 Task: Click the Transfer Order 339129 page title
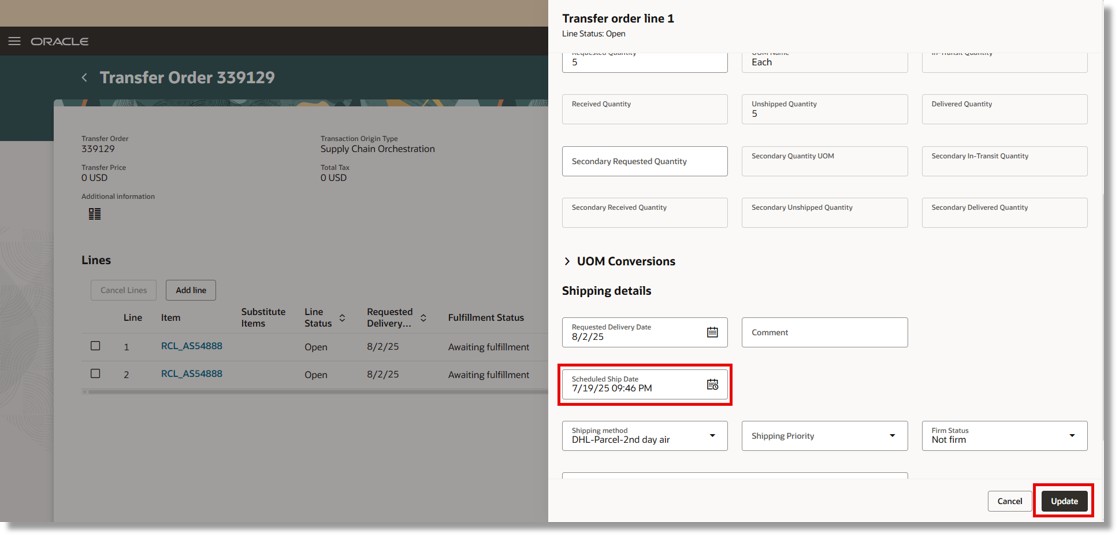click(x=187, y=78)
